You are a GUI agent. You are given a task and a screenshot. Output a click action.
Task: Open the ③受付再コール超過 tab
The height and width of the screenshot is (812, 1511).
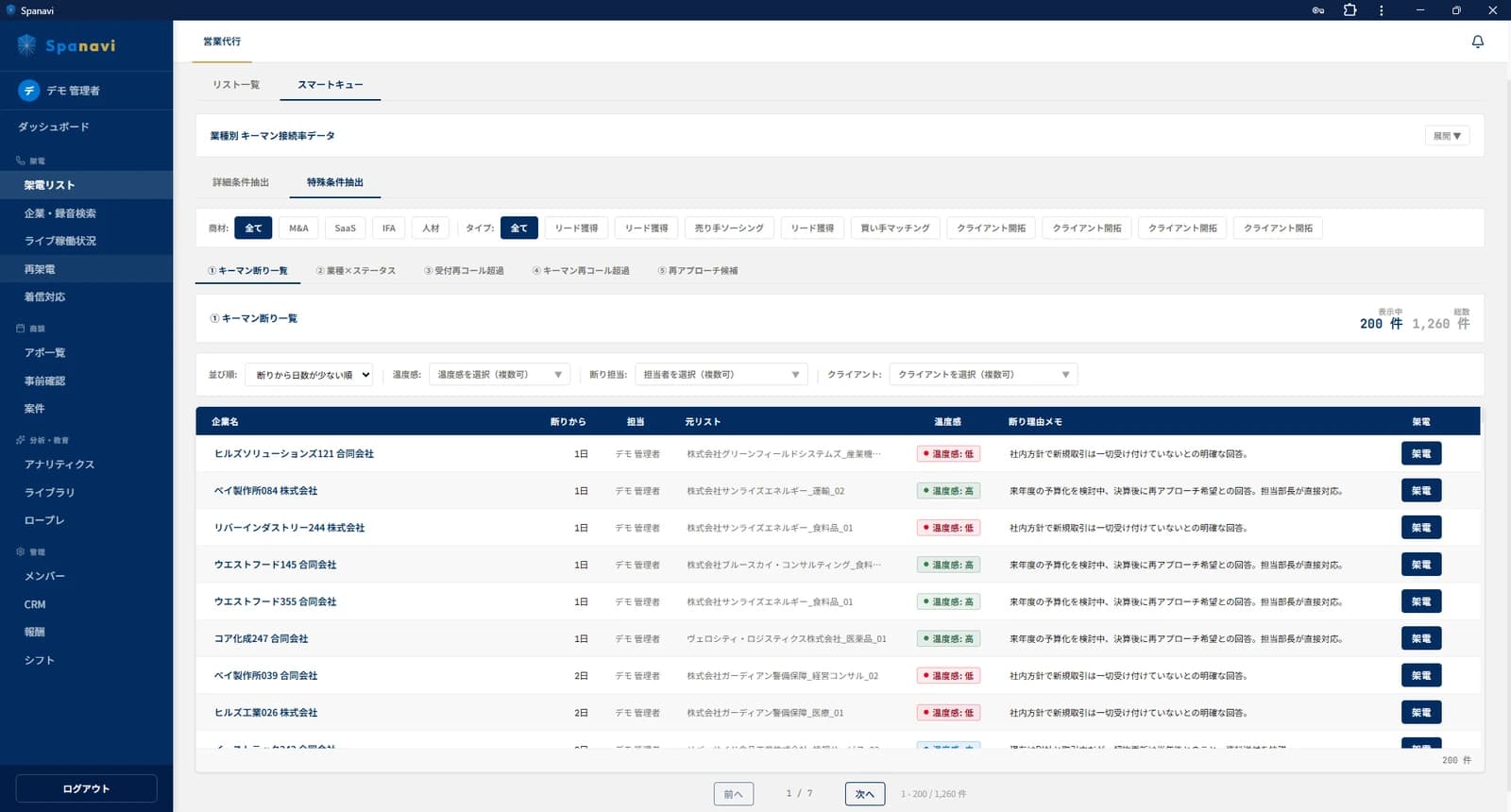464,271
